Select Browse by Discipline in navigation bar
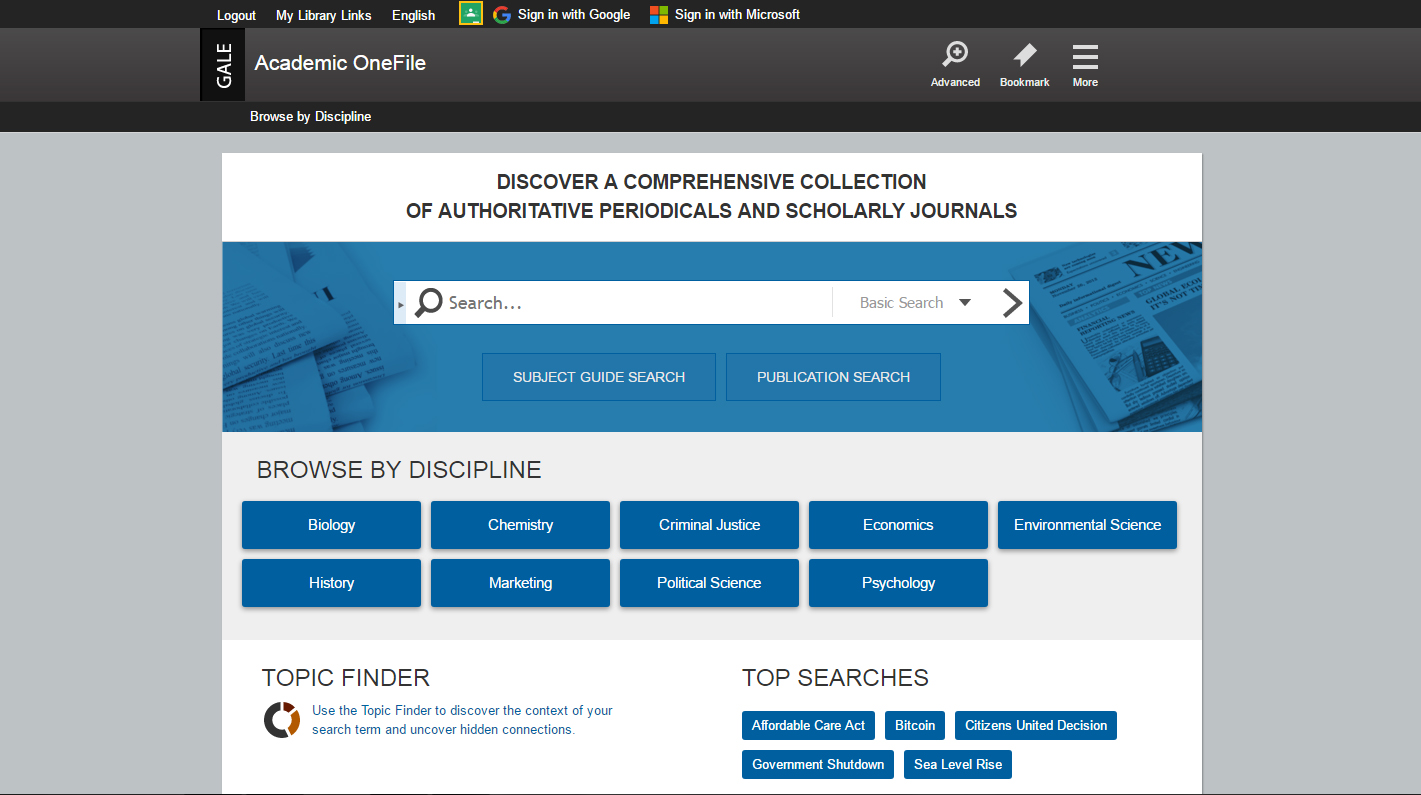 [310, 117]
